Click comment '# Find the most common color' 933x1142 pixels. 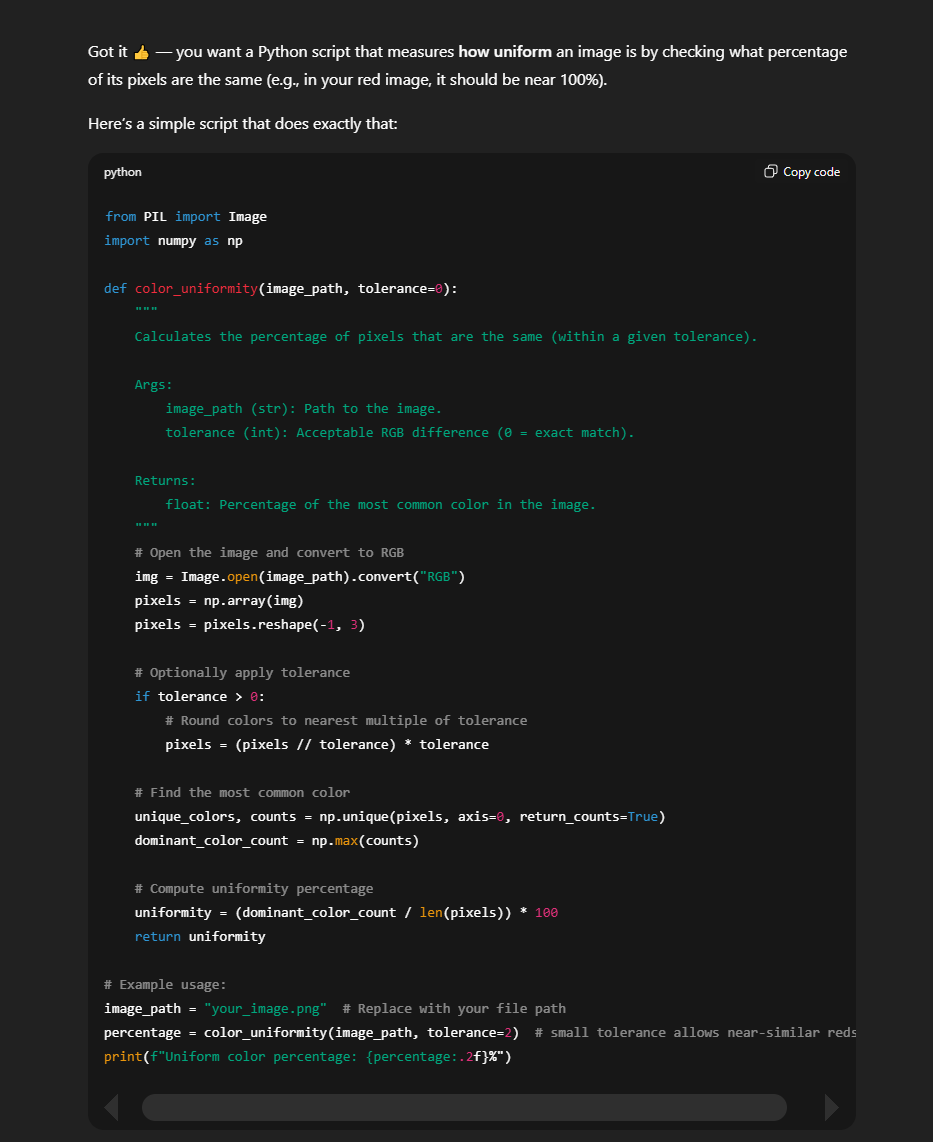click(243, 794)
